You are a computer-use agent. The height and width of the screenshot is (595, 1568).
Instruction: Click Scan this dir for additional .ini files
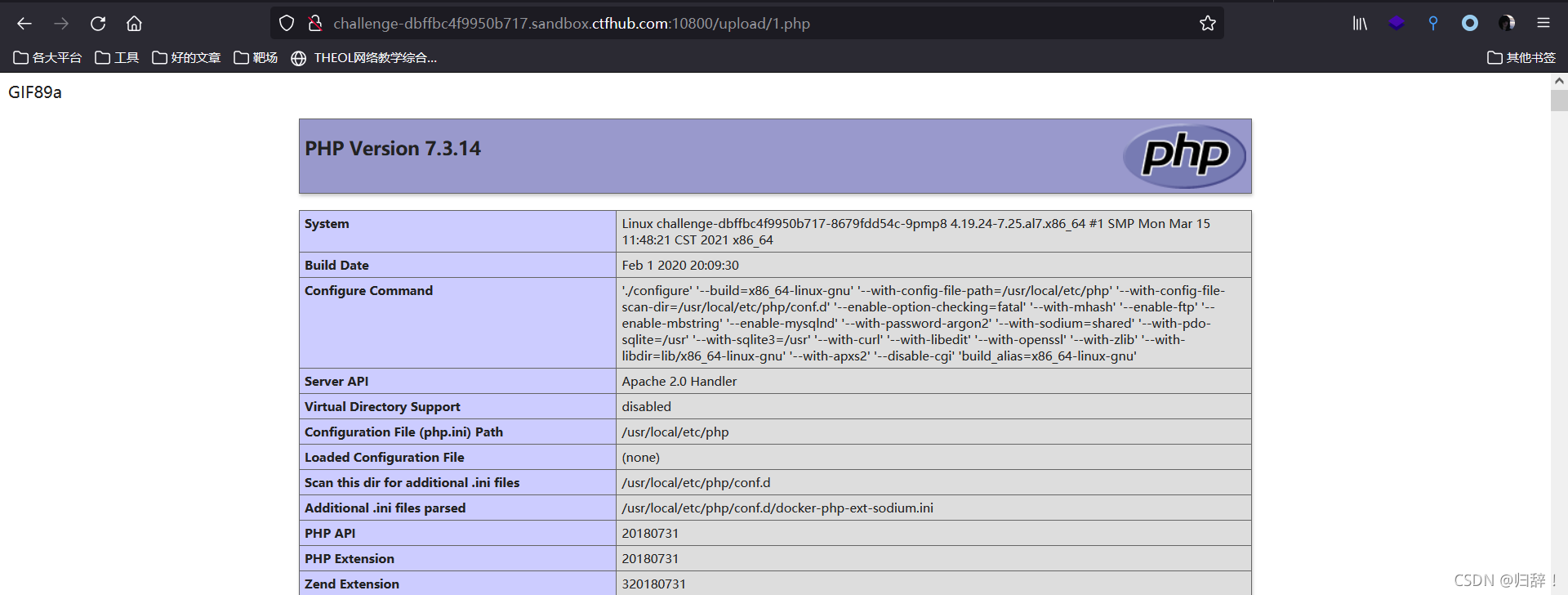pos(412,483)
